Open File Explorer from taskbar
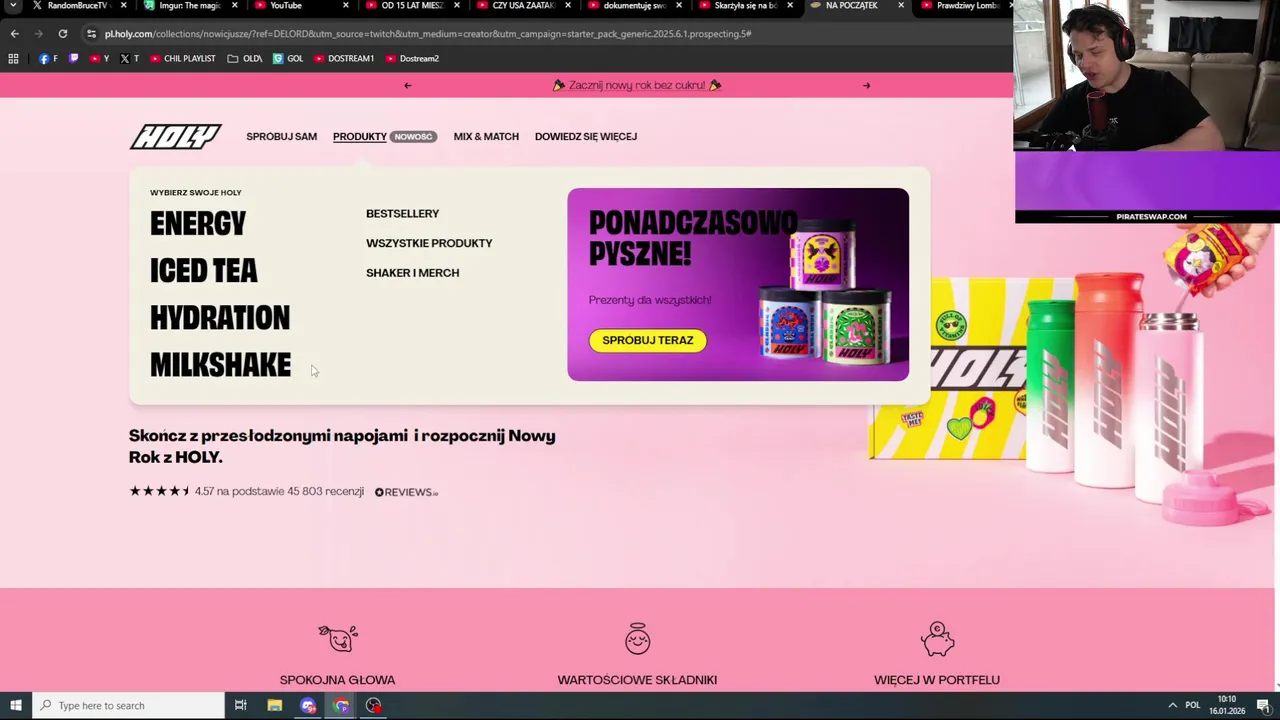This screenshot has height=720, width=1280. point(275,705)
